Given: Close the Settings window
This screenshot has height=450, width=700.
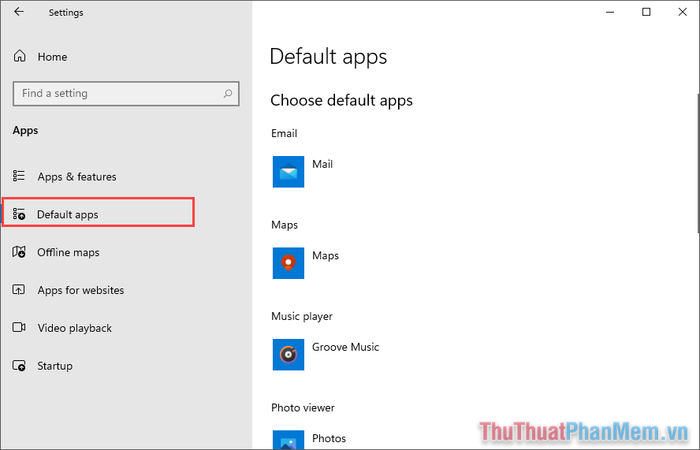Looking at the screenshot, I should pyautogui.click(x=683, y=12).
